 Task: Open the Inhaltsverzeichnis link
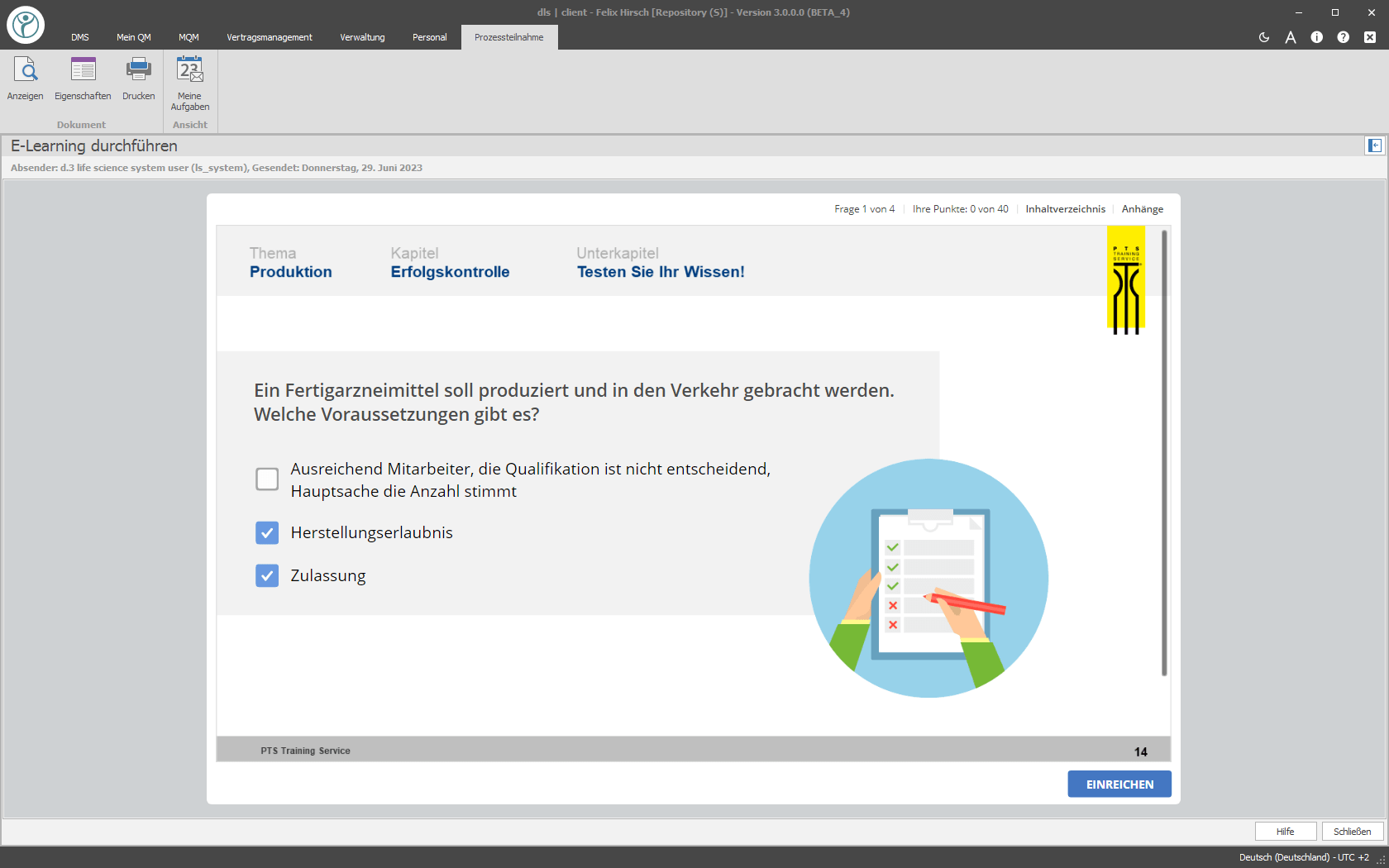pos(1065,209)
